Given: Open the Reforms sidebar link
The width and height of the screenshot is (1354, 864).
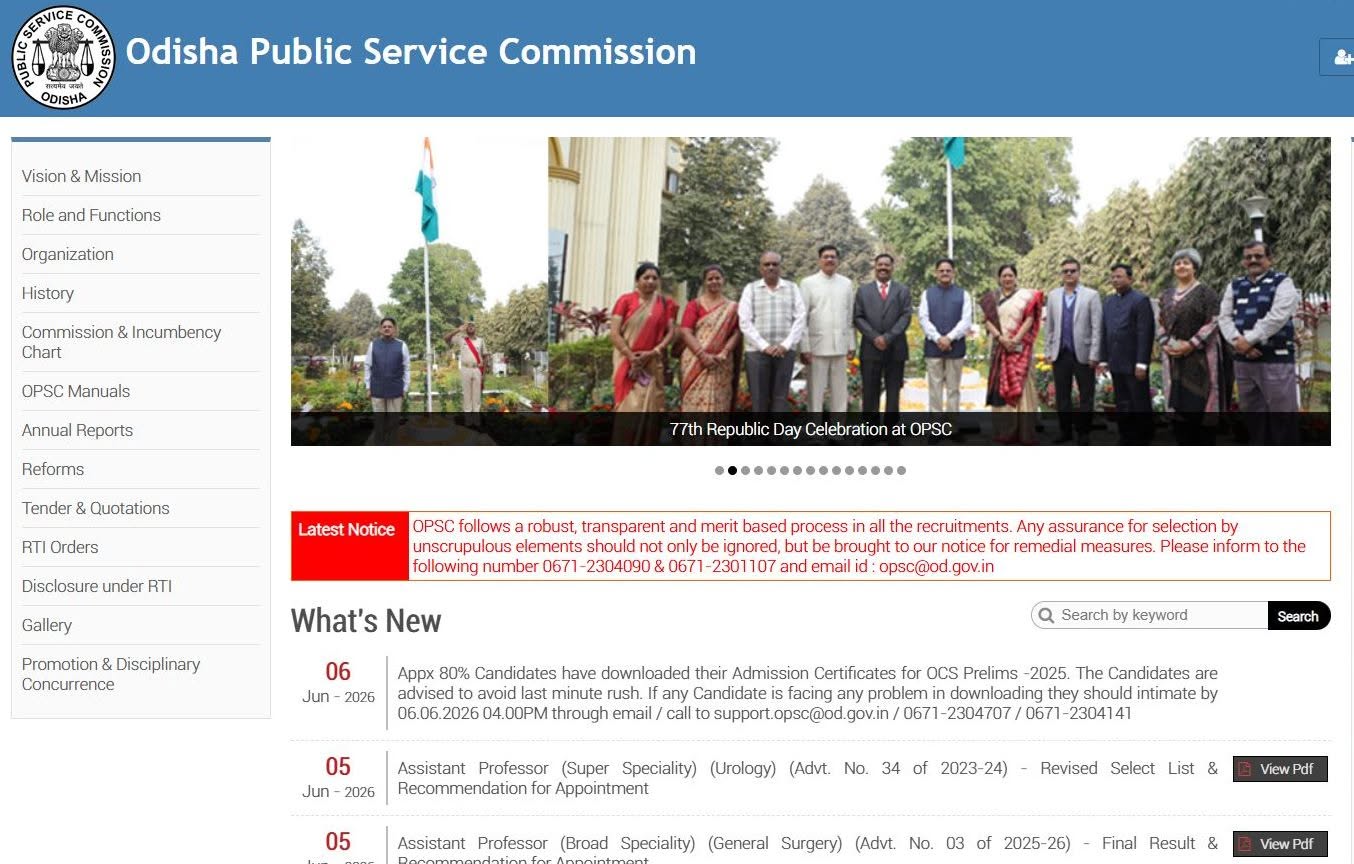Looking at the screenshot, I should point(53,469).
